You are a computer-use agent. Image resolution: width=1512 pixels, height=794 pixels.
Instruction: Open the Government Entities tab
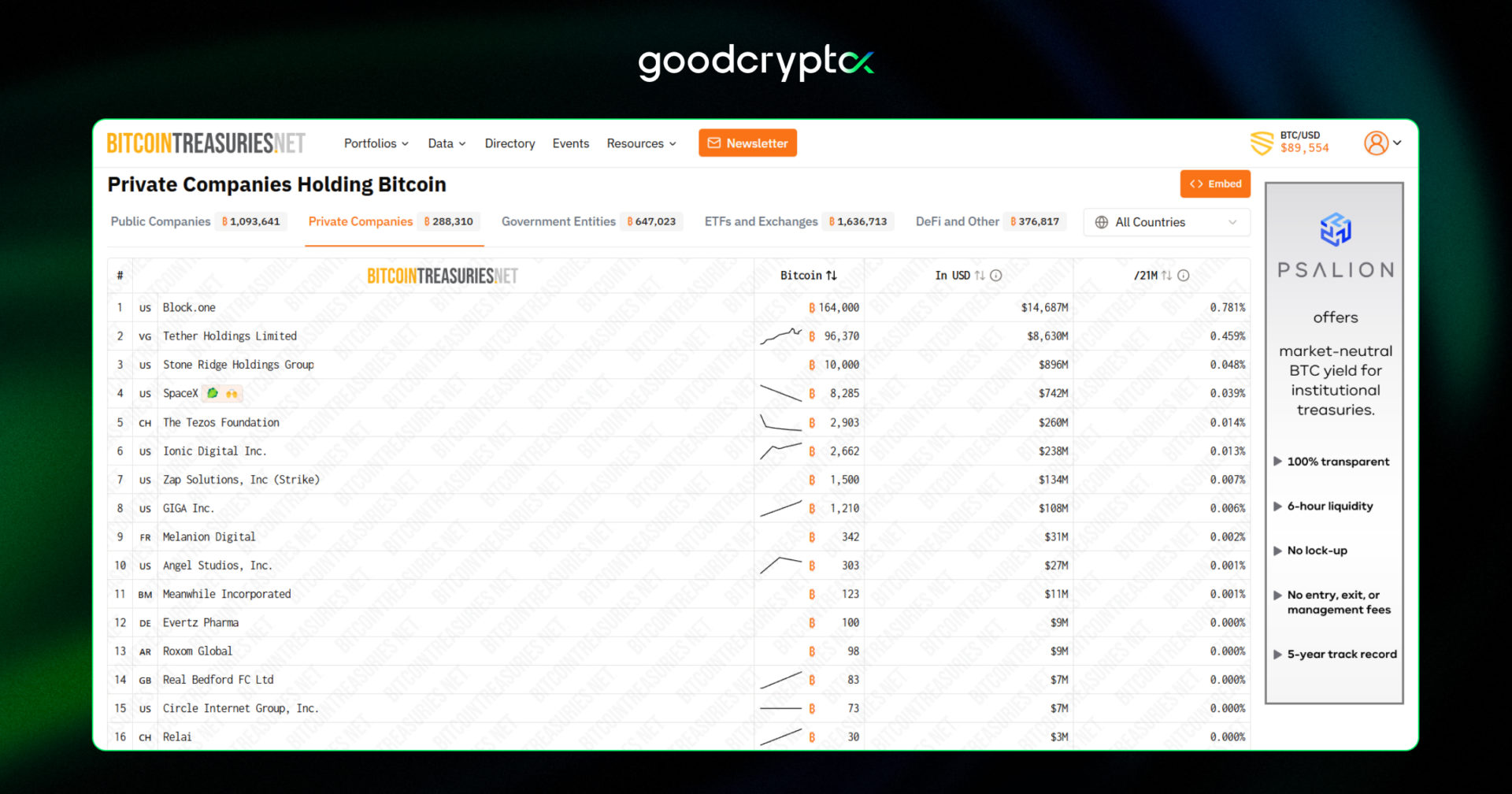pyautogui.click(x=559, y=221)
